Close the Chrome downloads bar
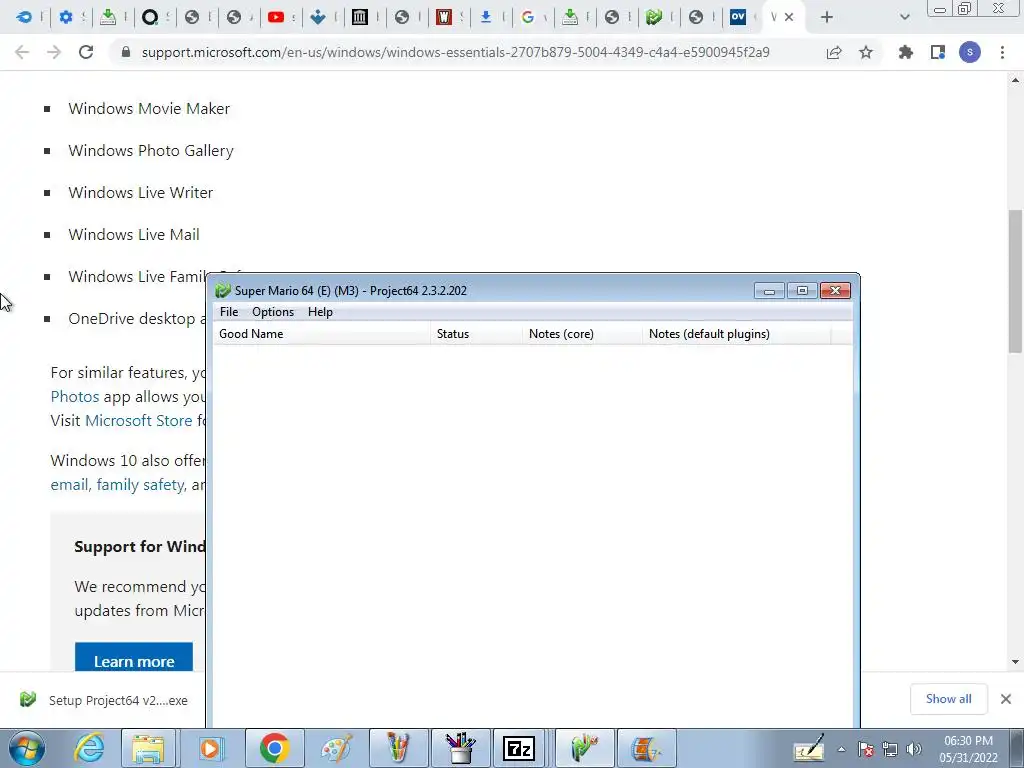1024x768 pixels. point(1006,699)
